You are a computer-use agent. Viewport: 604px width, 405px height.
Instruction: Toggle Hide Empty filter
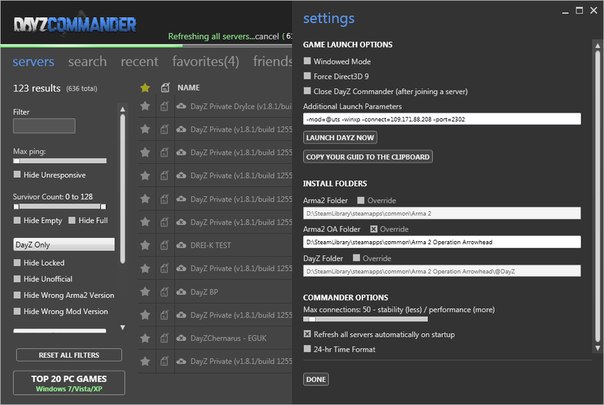coord(17,220)
